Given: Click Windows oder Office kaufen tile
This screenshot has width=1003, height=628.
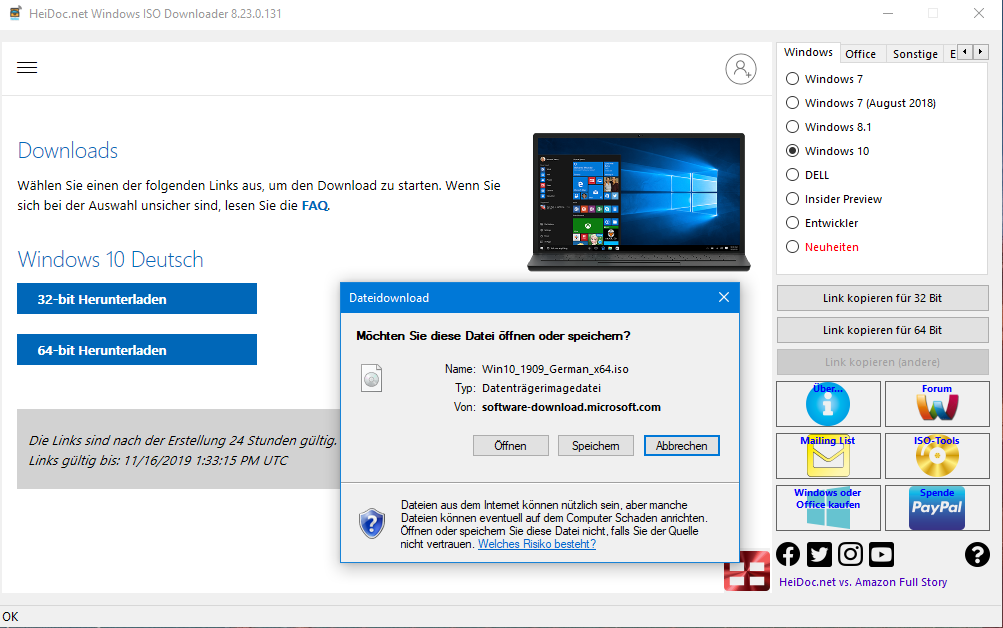Looking at the screenshot, I should coord(828,508).
